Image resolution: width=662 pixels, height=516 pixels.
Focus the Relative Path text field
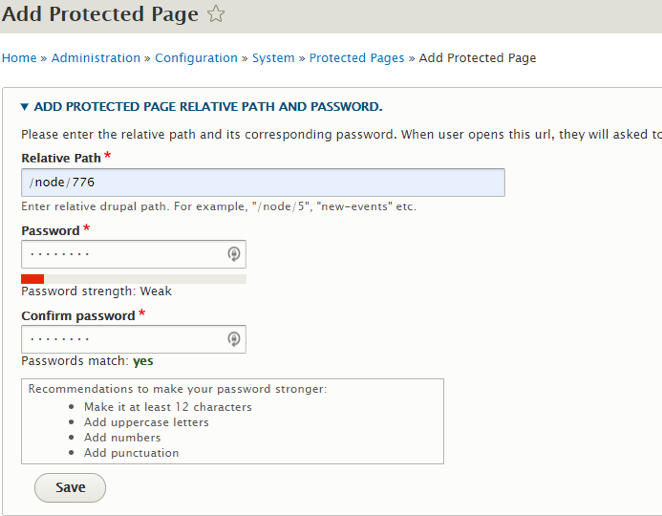[262, 182]
